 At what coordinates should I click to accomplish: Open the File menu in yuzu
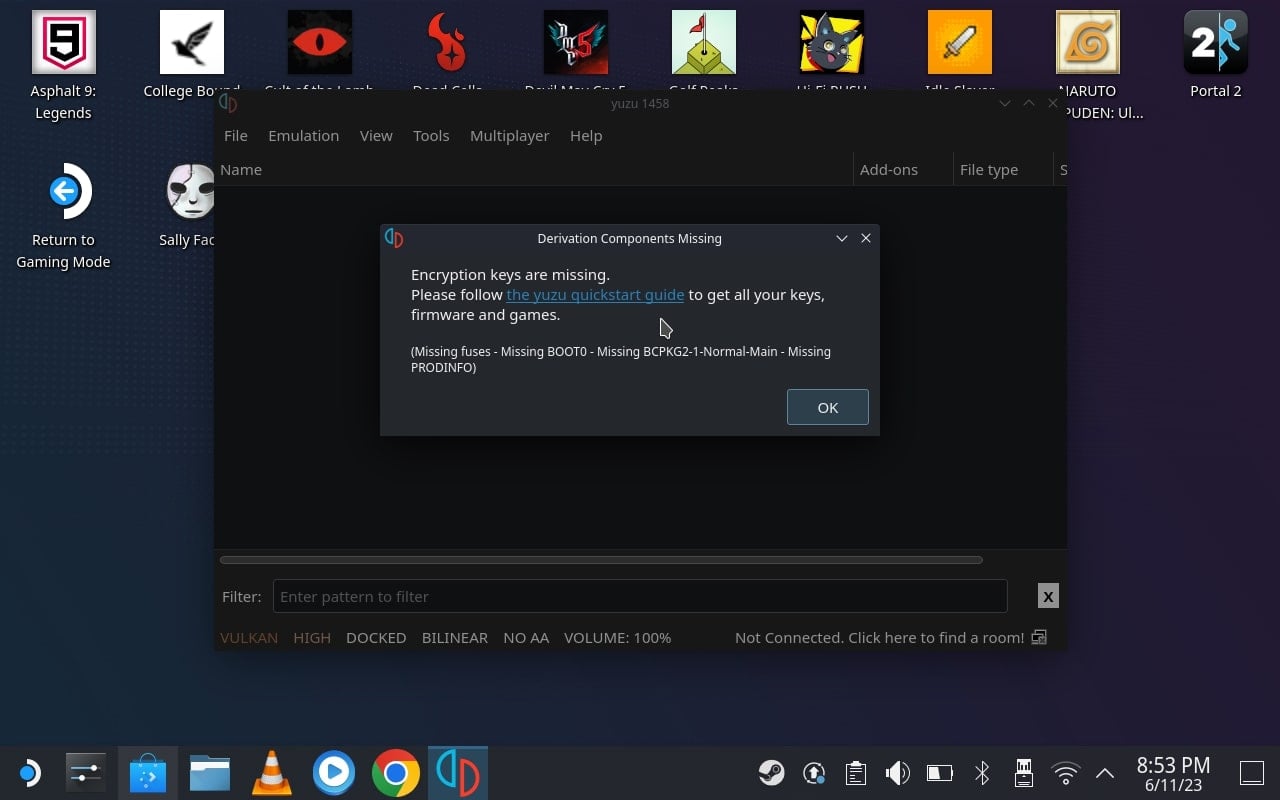(236, 135)
